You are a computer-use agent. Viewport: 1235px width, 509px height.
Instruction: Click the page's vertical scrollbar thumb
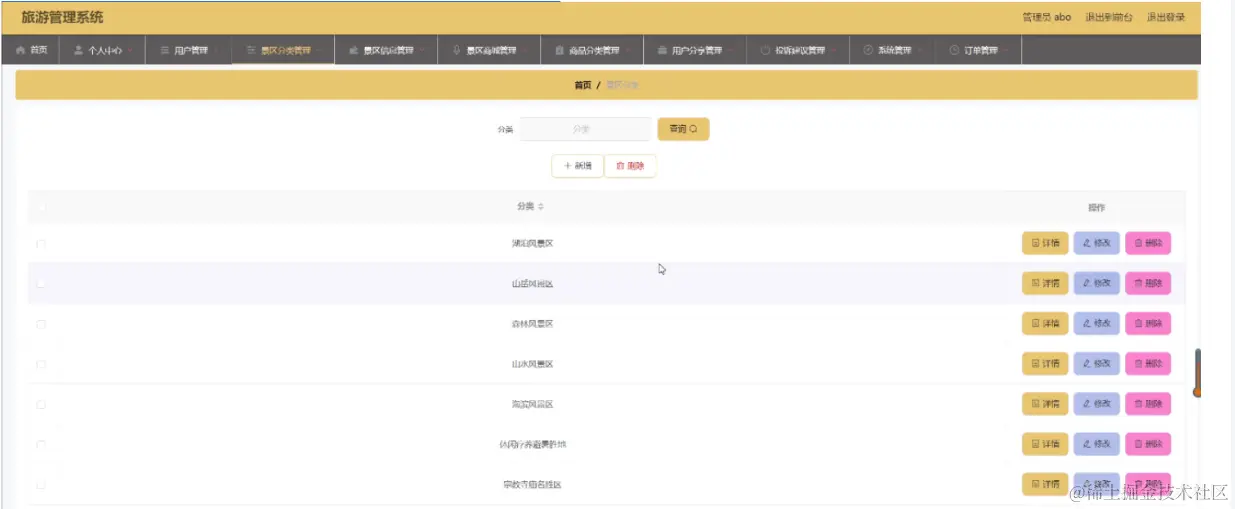[x=1196, y=373]
